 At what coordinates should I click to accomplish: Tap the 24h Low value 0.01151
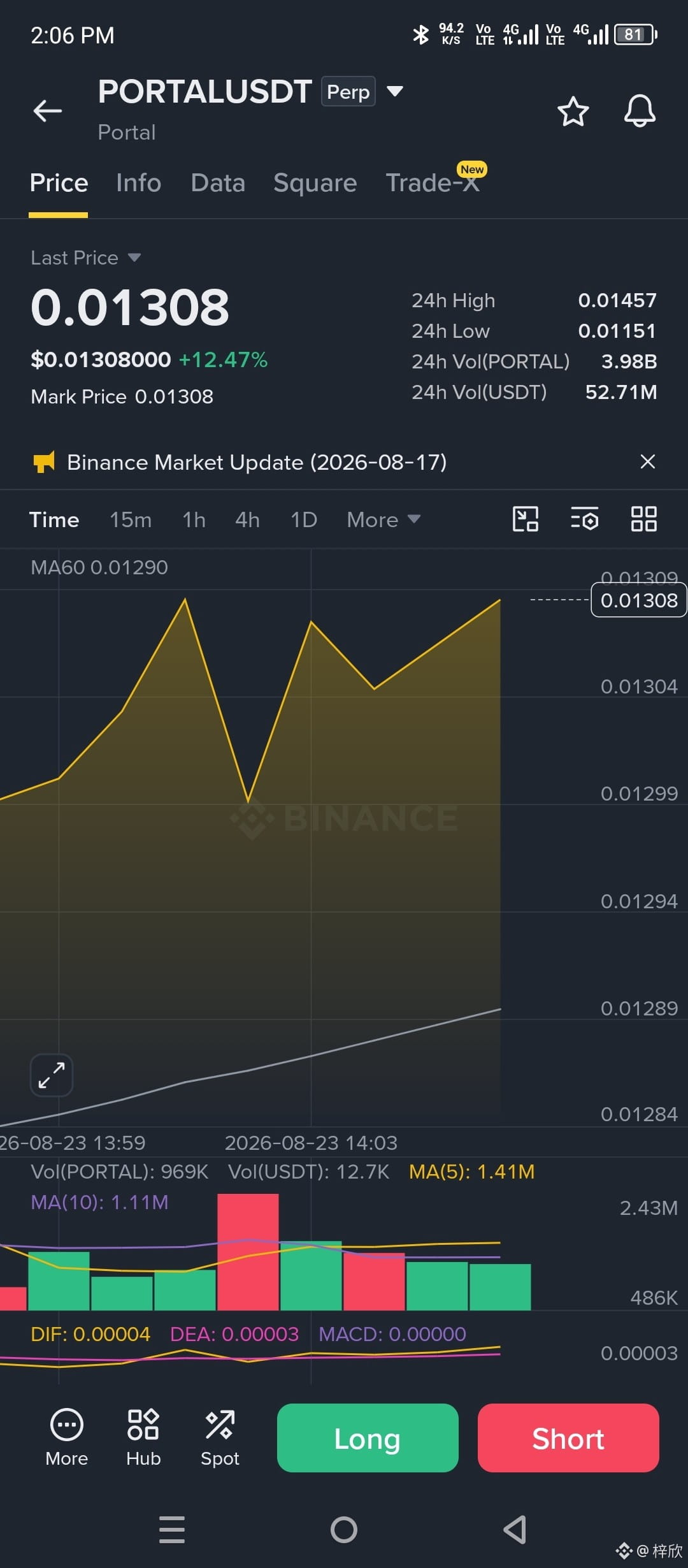pos(617,331)
